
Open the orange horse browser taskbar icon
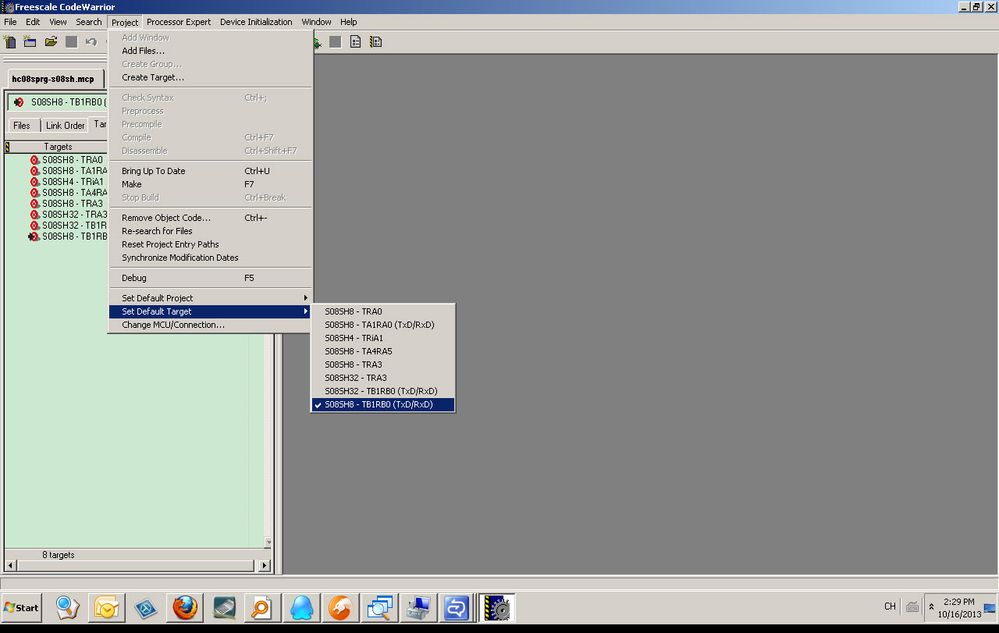340,607
